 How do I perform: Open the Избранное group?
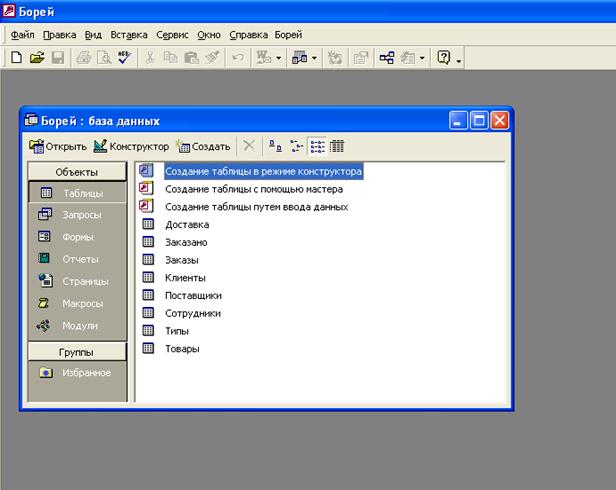pos(77,373)
